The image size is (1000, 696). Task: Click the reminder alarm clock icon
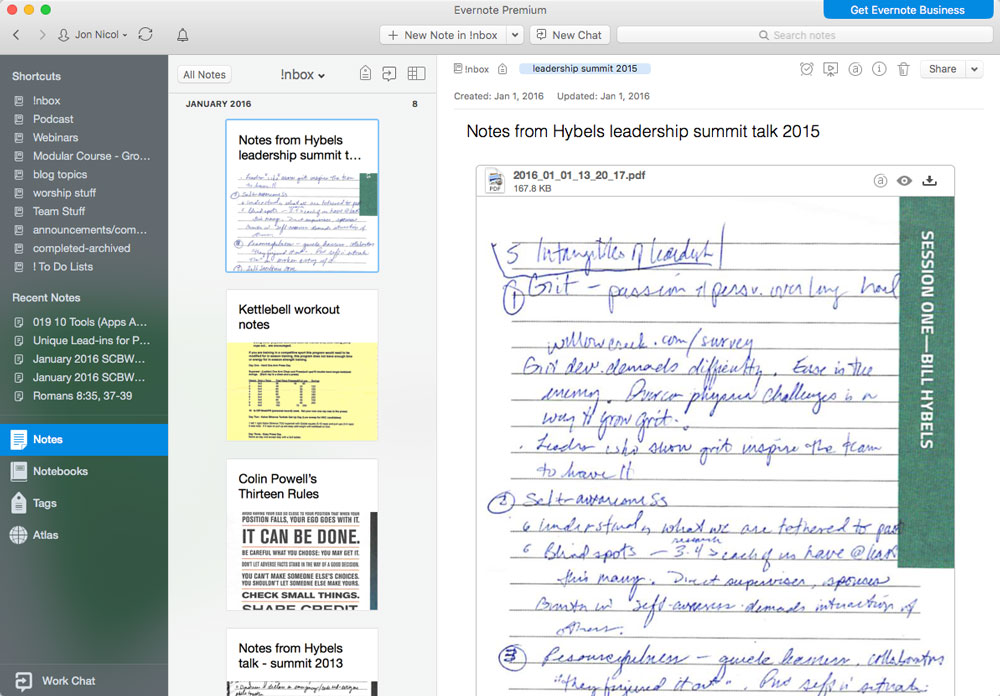(x=806, y=69)
